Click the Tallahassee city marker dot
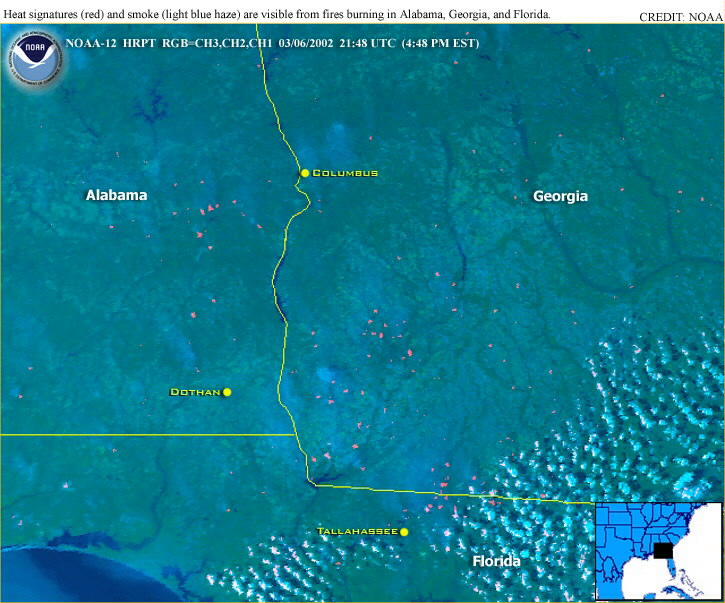Screen dimensions: 725x603 pyautogui.click(x=404, y=532)
